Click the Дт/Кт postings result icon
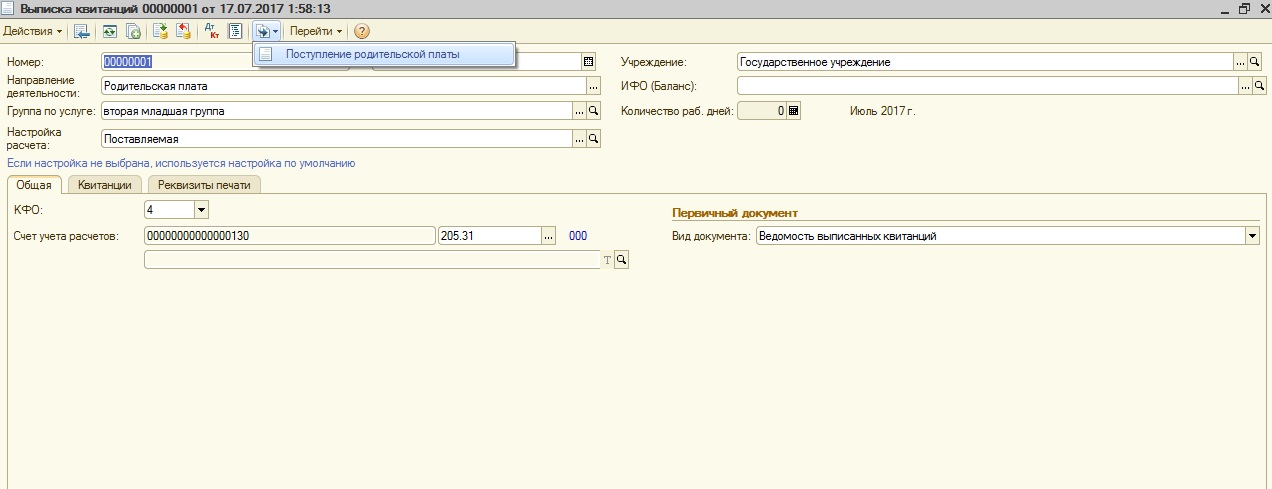This screenshot has height=489, width=1272. pyautogui.click(x=212, y=31)
